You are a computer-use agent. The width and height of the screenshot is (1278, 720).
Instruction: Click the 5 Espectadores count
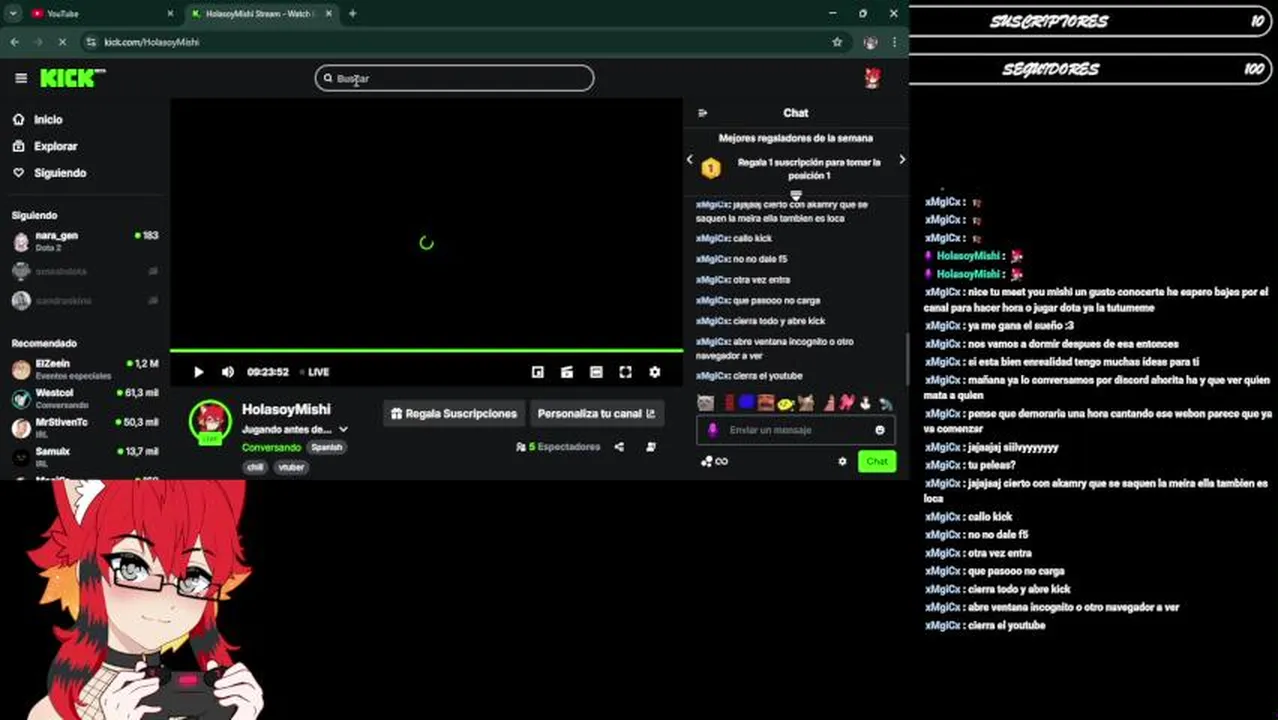(x=558, y=447)
